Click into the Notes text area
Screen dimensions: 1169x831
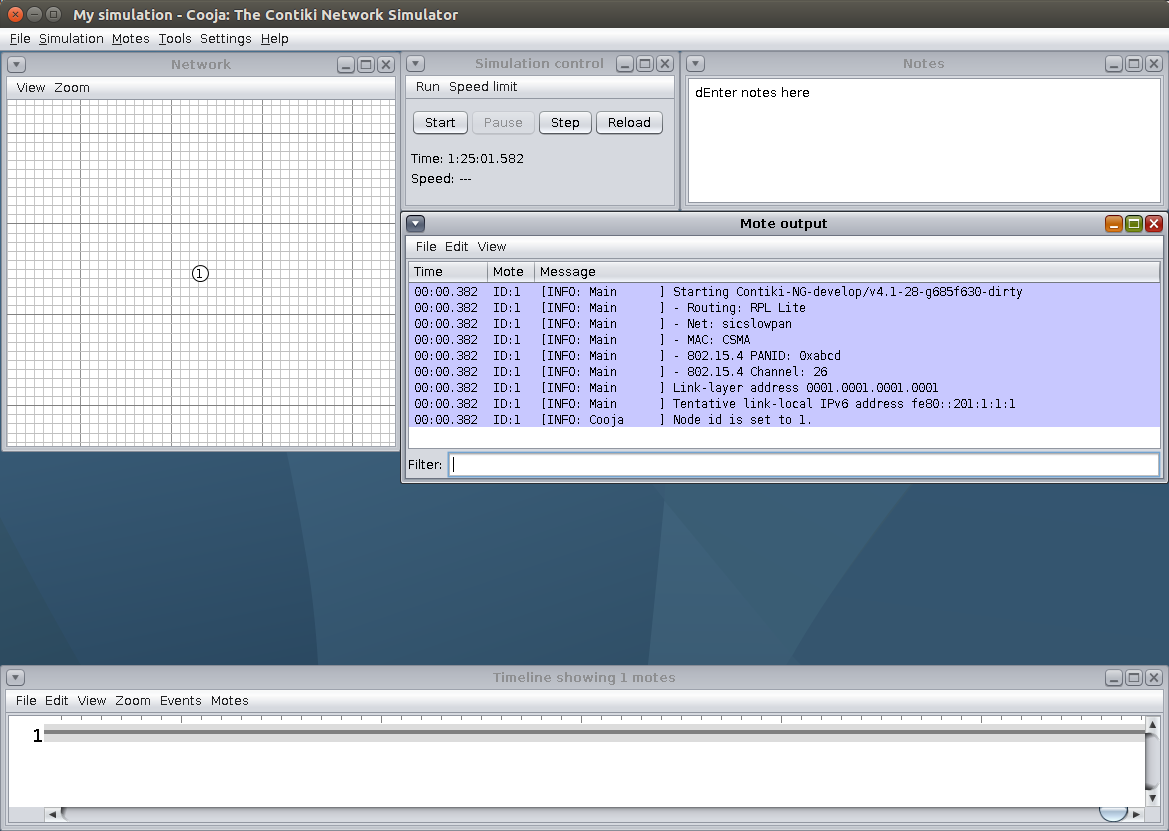pos(924,140)
